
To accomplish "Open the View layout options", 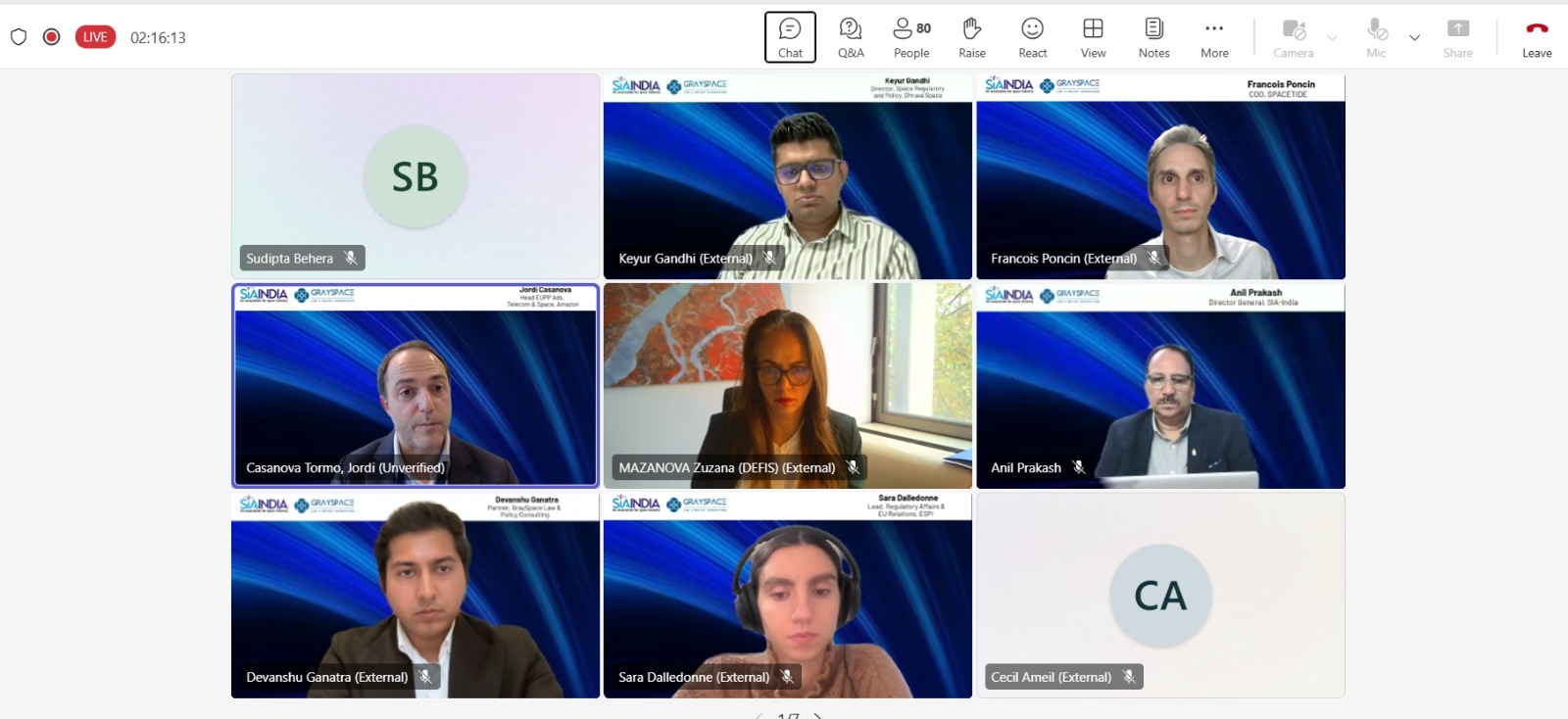I will (1093, 37).
